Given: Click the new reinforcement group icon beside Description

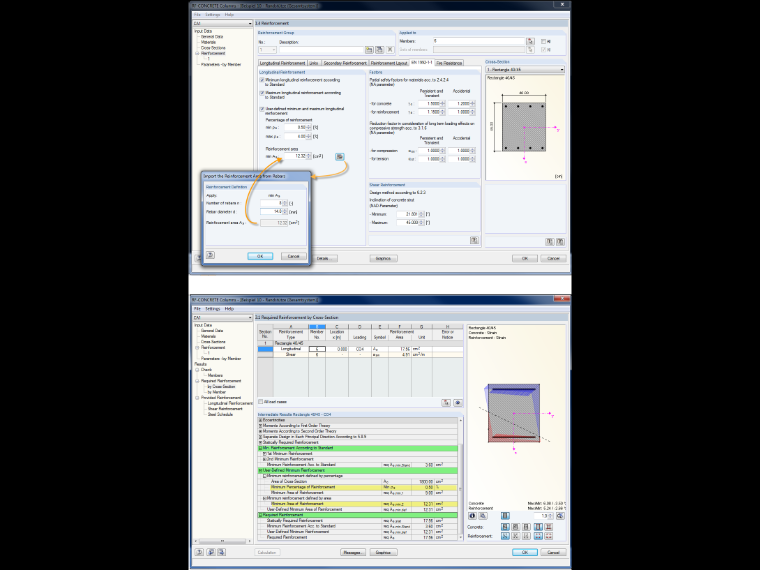Looking at the screenshot, I should (x=369, y=50).
